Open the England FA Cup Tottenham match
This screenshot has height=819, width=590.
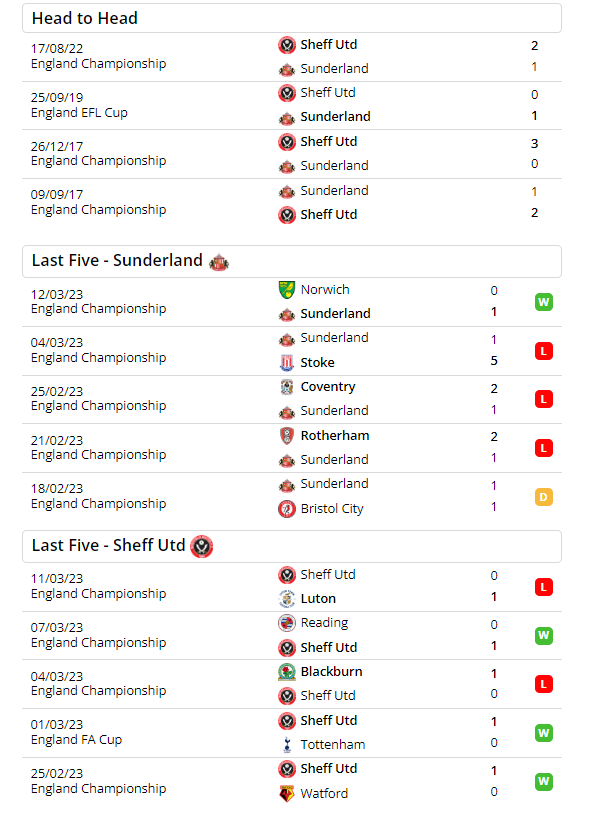pos(292,733)
